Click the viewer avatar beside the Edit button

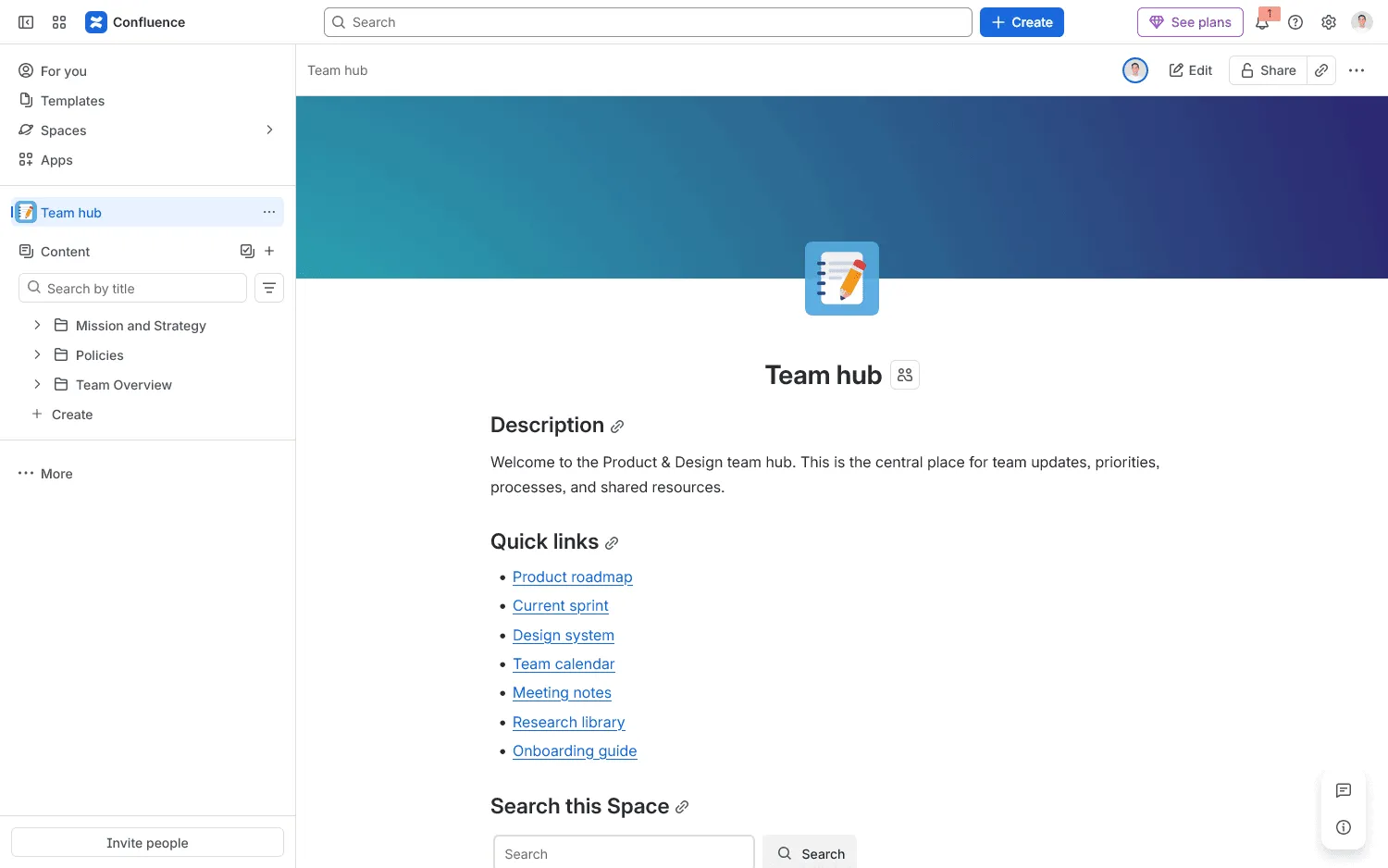1135,70
